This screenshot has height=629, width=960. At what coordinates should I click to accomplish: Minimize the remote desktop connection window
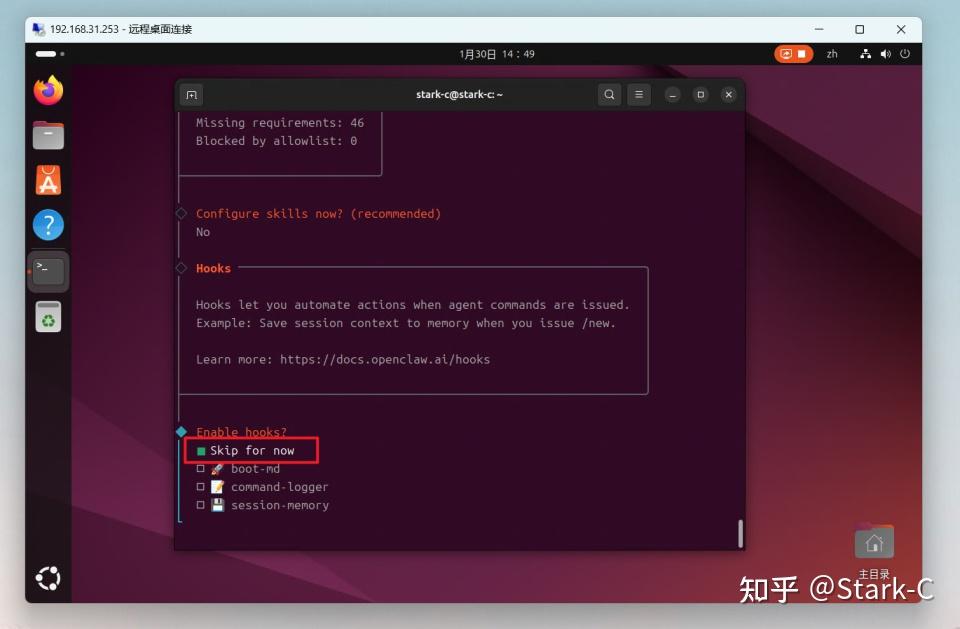[819, 29]
